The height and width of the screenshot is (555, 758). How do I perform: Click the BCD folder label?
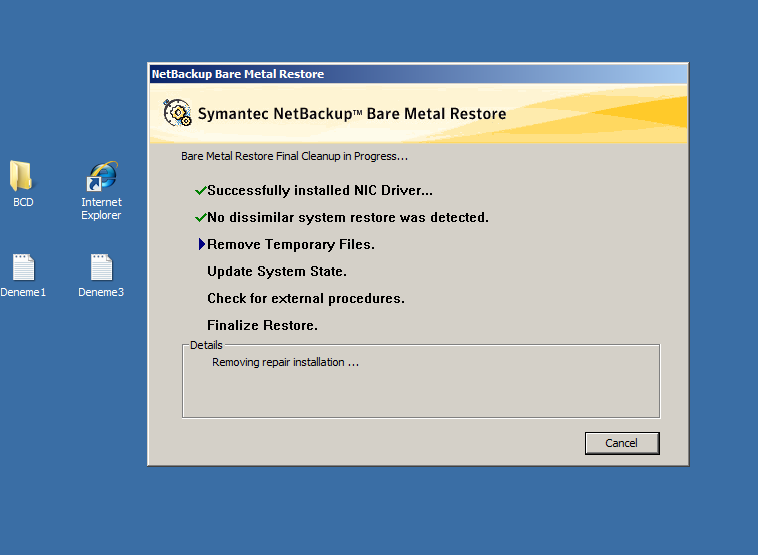(x=23, y=202)
